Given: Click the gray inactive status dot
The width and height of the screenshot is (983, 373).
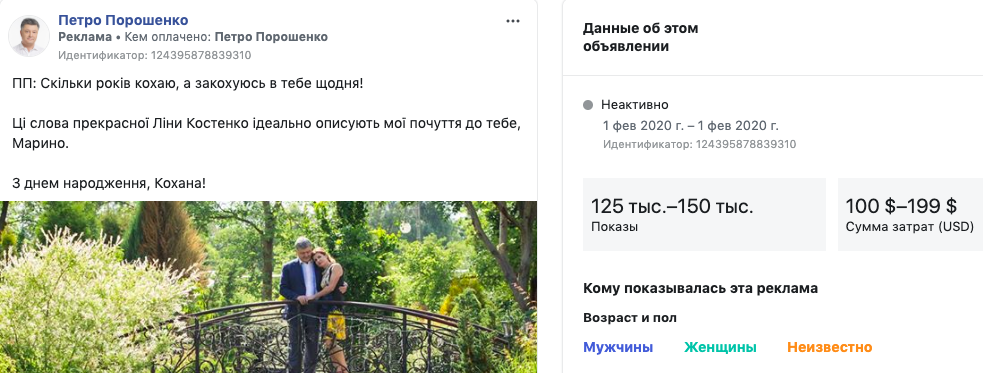Looking at the screenshot, I should click(588, 105).
